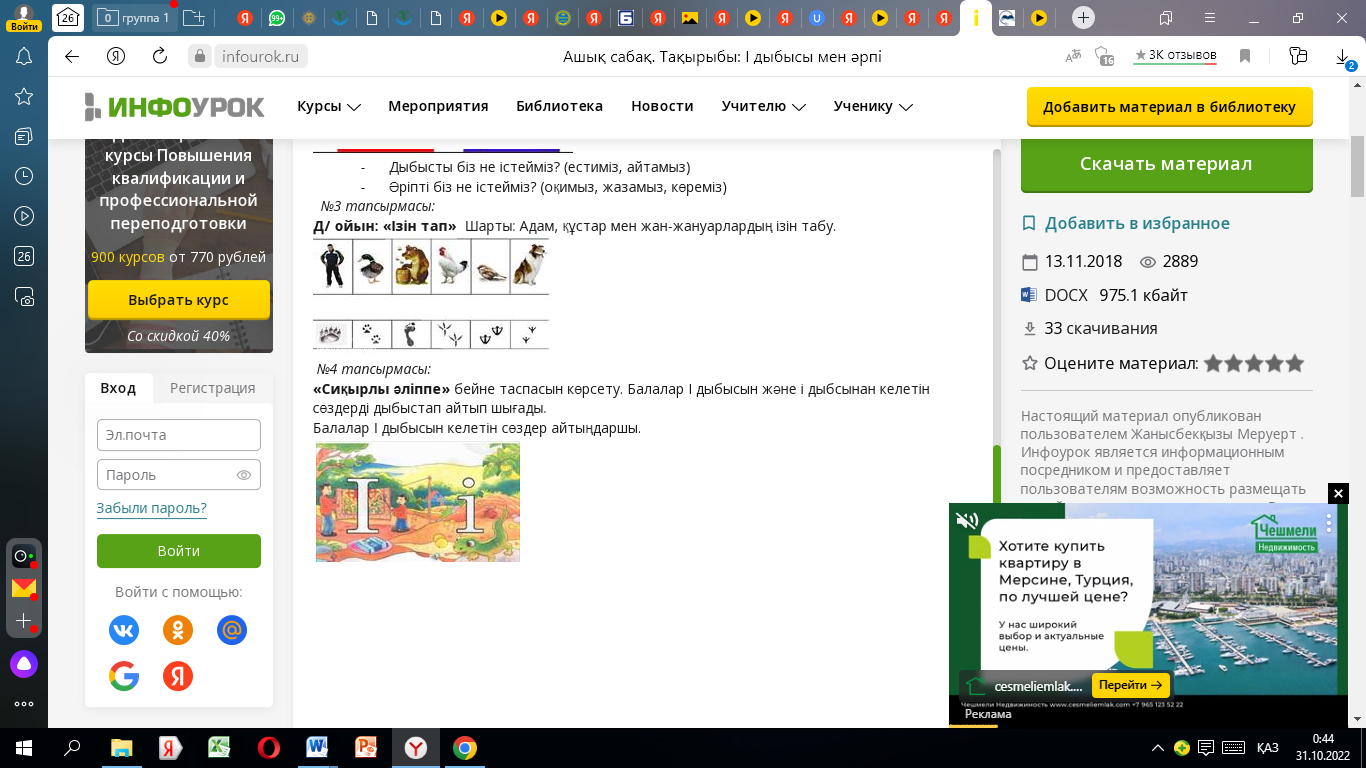This screenshot has height=768, width=1366.
Task: Switch to the Регистрация tab
Action: (212, 388)
